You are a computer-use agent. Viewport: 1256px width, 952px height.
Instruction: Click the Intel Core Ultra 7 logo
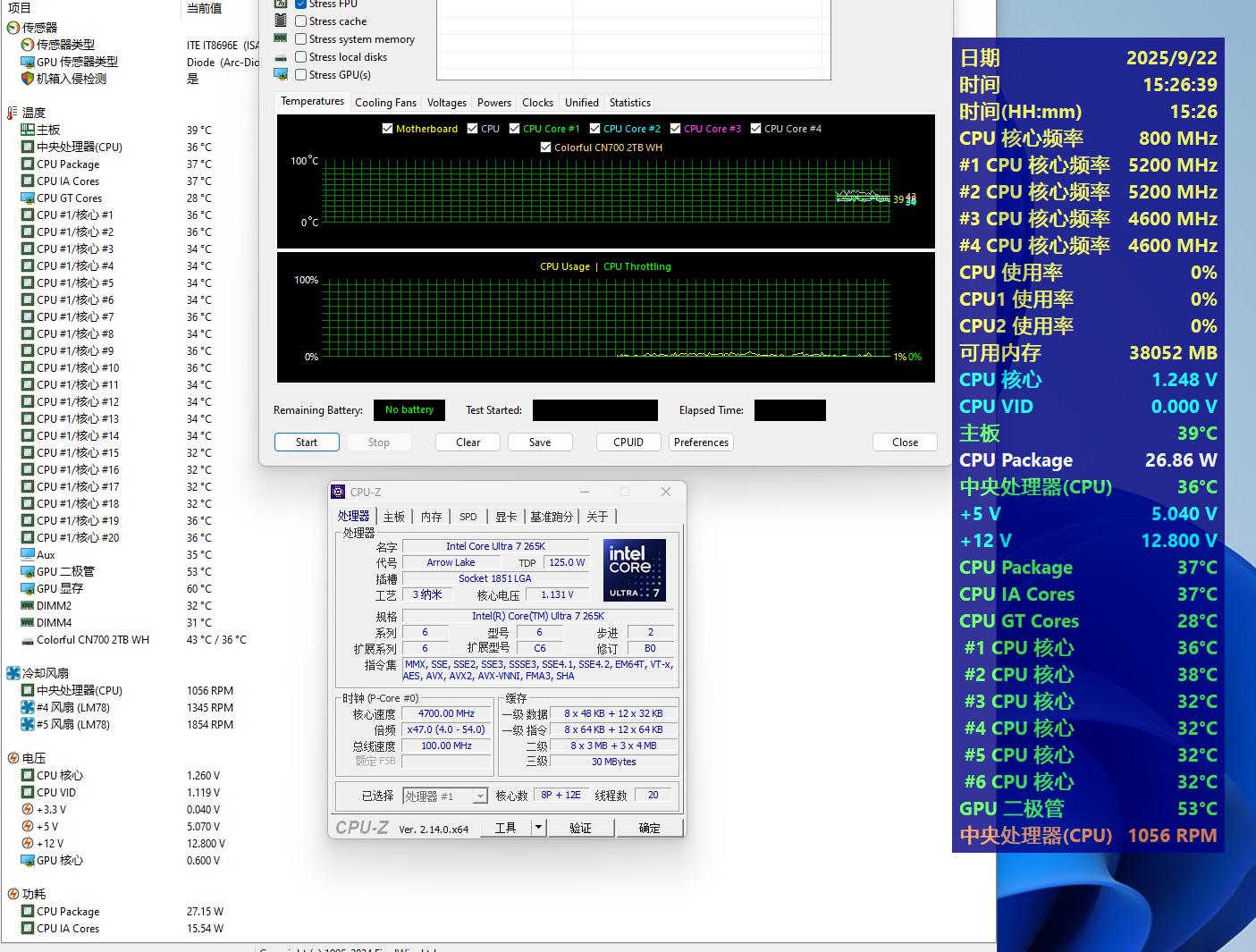tap(634, 569)
